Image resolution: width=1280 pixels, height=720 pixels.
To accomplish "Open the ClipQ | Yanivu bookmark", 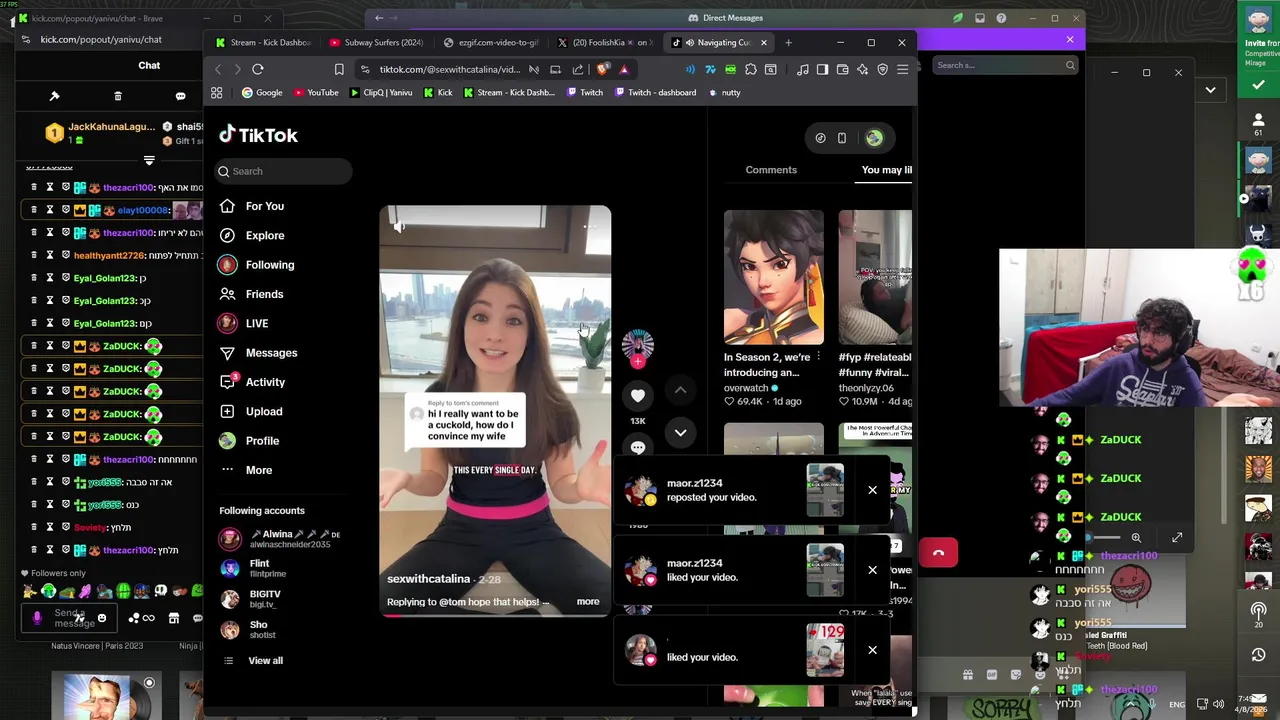I will pyautogui.click(x=381, y=92).
